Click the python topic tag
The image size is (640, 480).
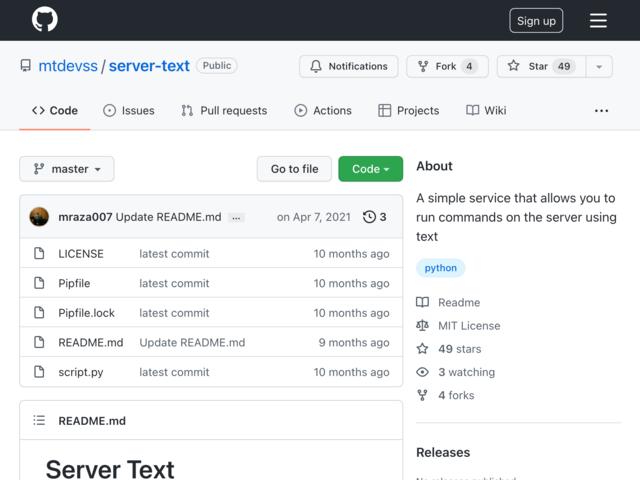tap(440, 268)
